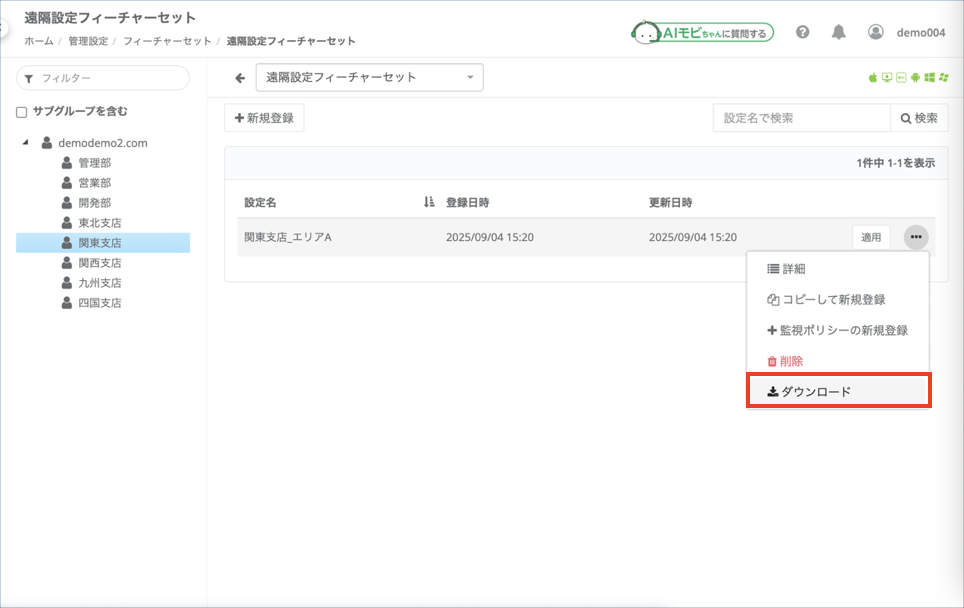Screen dimensions: 964x608
Task: Select the 四国支店 group
Action: click(100, 302)
